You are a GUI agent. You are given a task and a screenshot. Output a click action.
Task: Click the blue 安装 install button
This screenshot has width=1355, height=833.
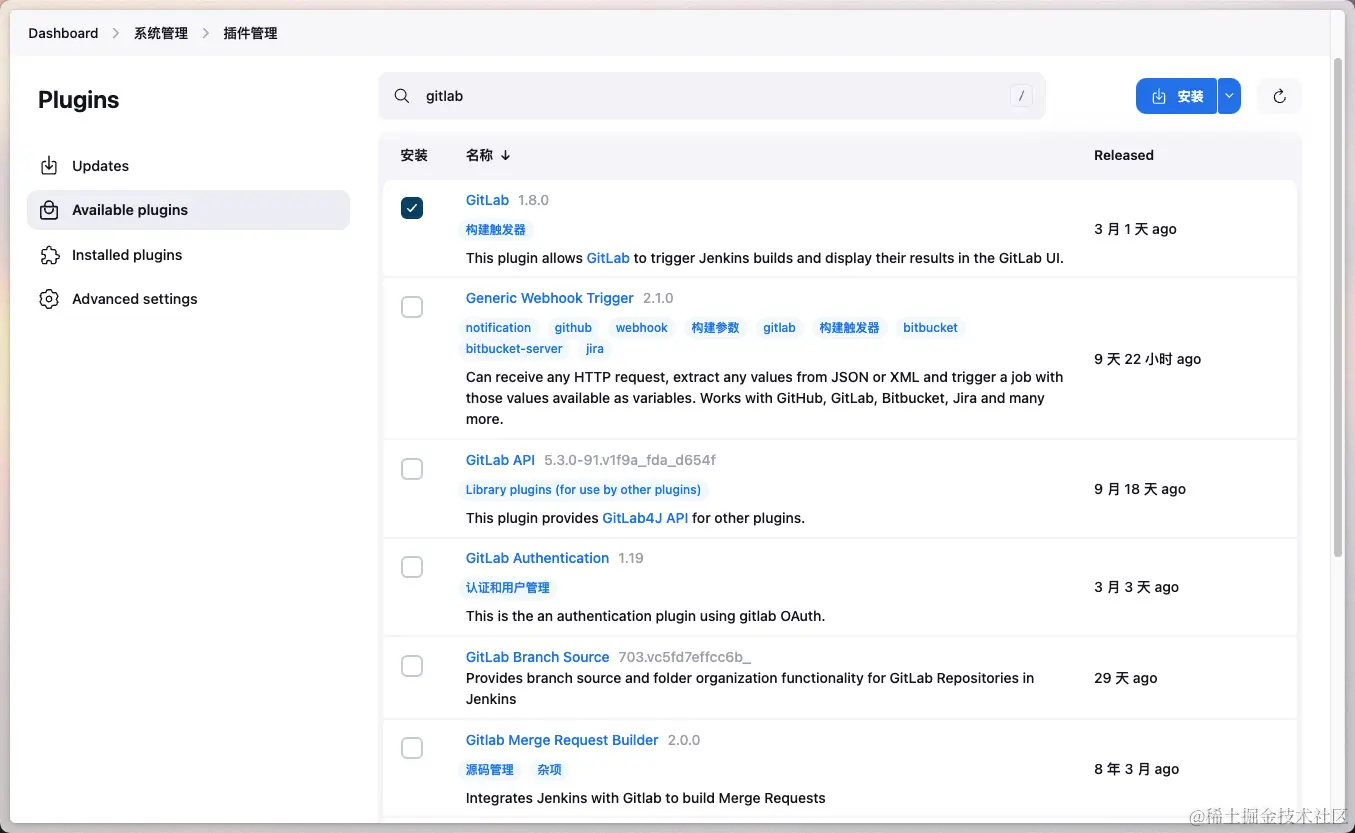tap(1176, 96)
